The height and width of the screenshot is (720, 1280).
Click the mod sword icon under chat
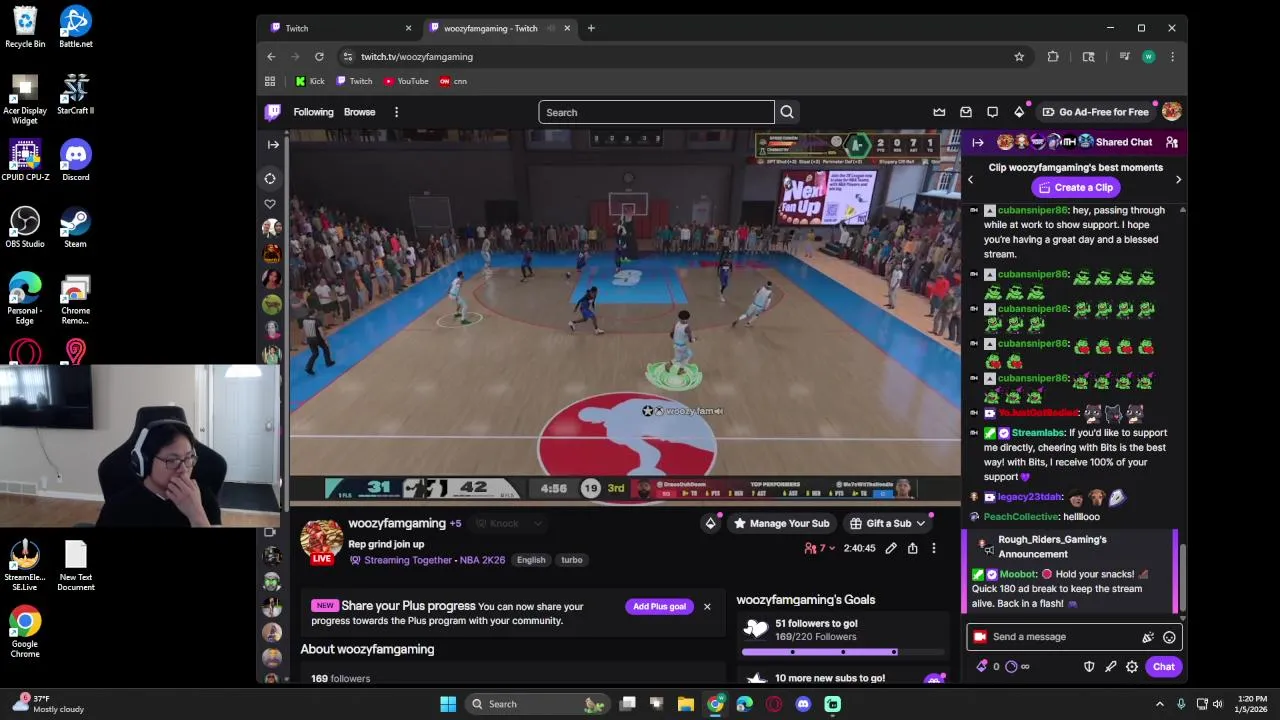[1110, 667]
